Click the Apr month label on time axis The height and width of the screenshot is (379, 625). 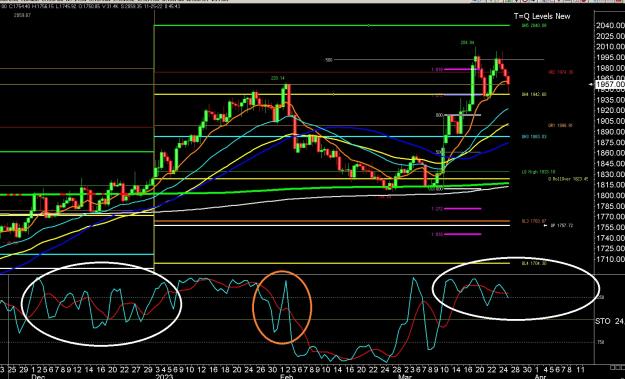[x=540, y=377]
